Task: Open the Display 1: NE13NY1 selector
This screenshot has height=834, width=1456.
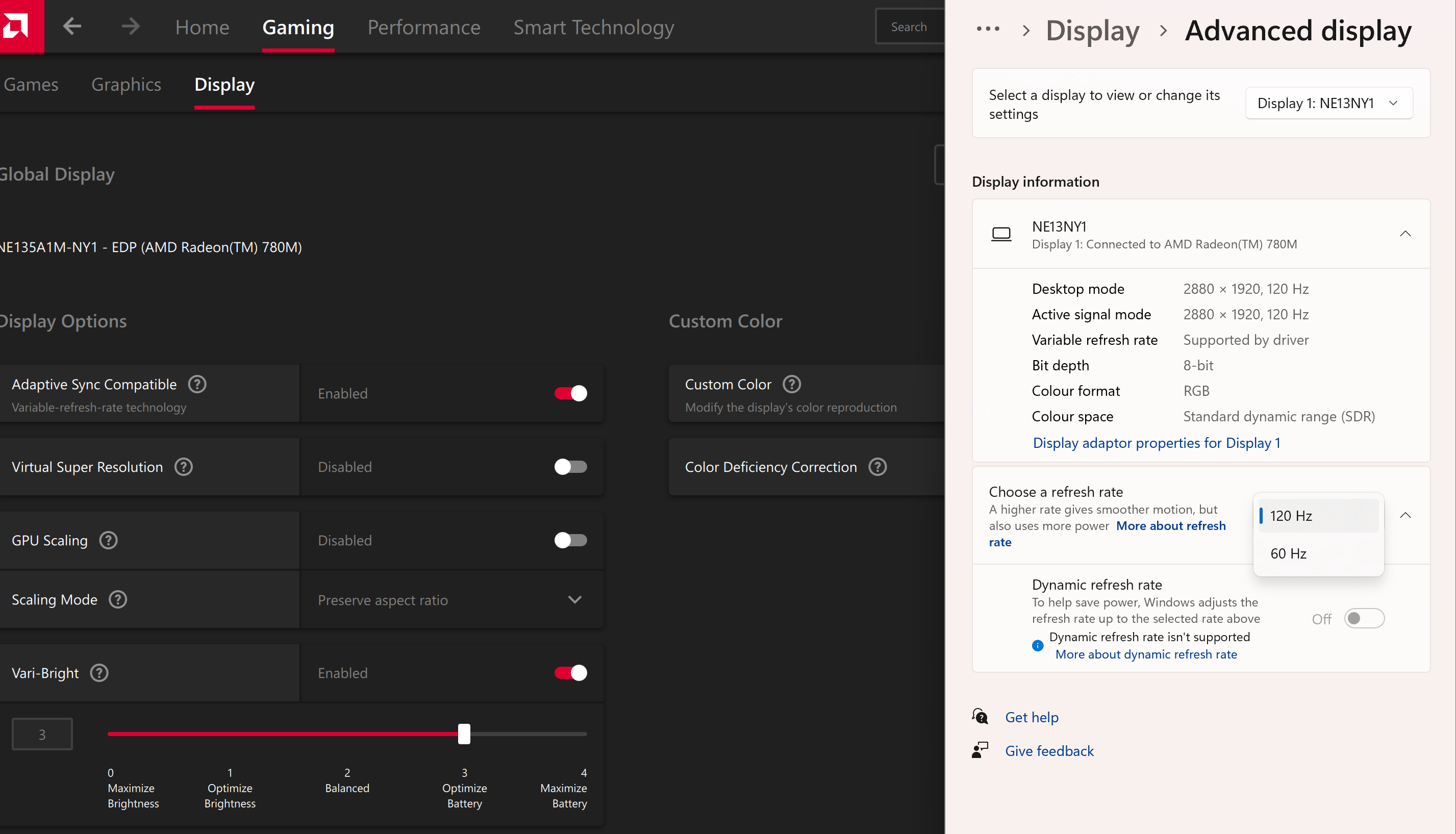Action: [x=1328, y=103]
